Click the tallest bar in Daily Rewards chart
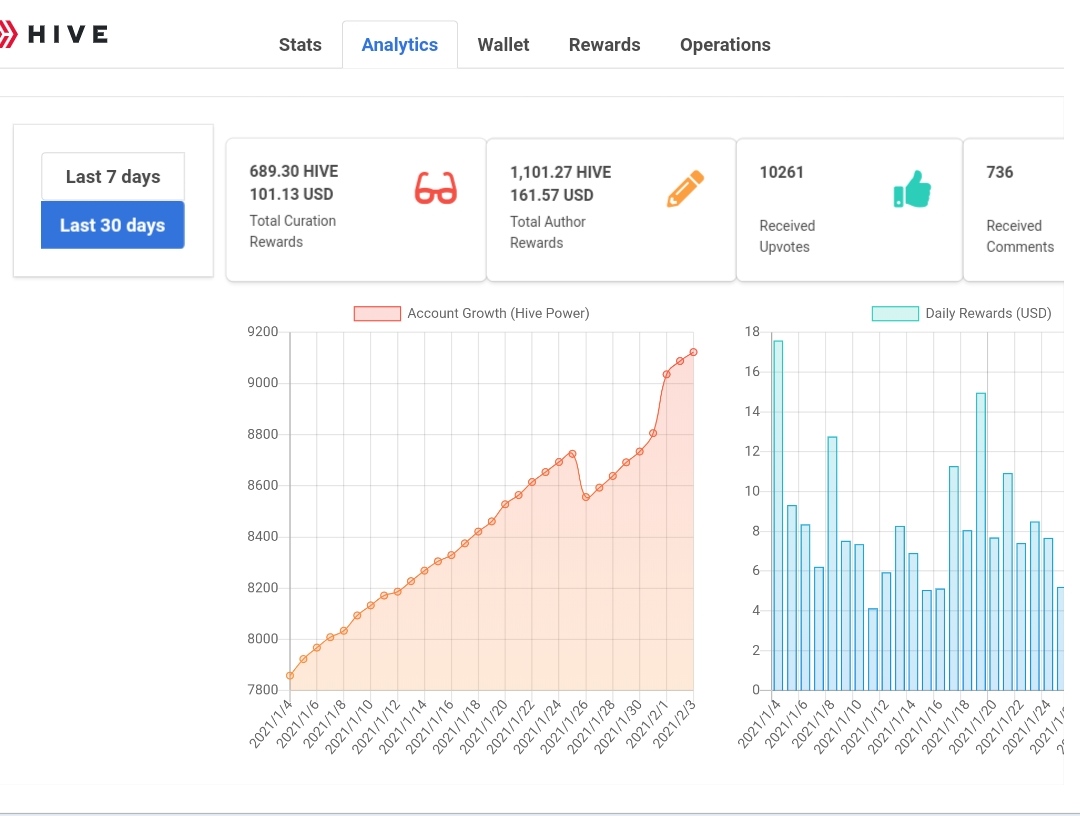1080x816 pixels. coord(778,515)
